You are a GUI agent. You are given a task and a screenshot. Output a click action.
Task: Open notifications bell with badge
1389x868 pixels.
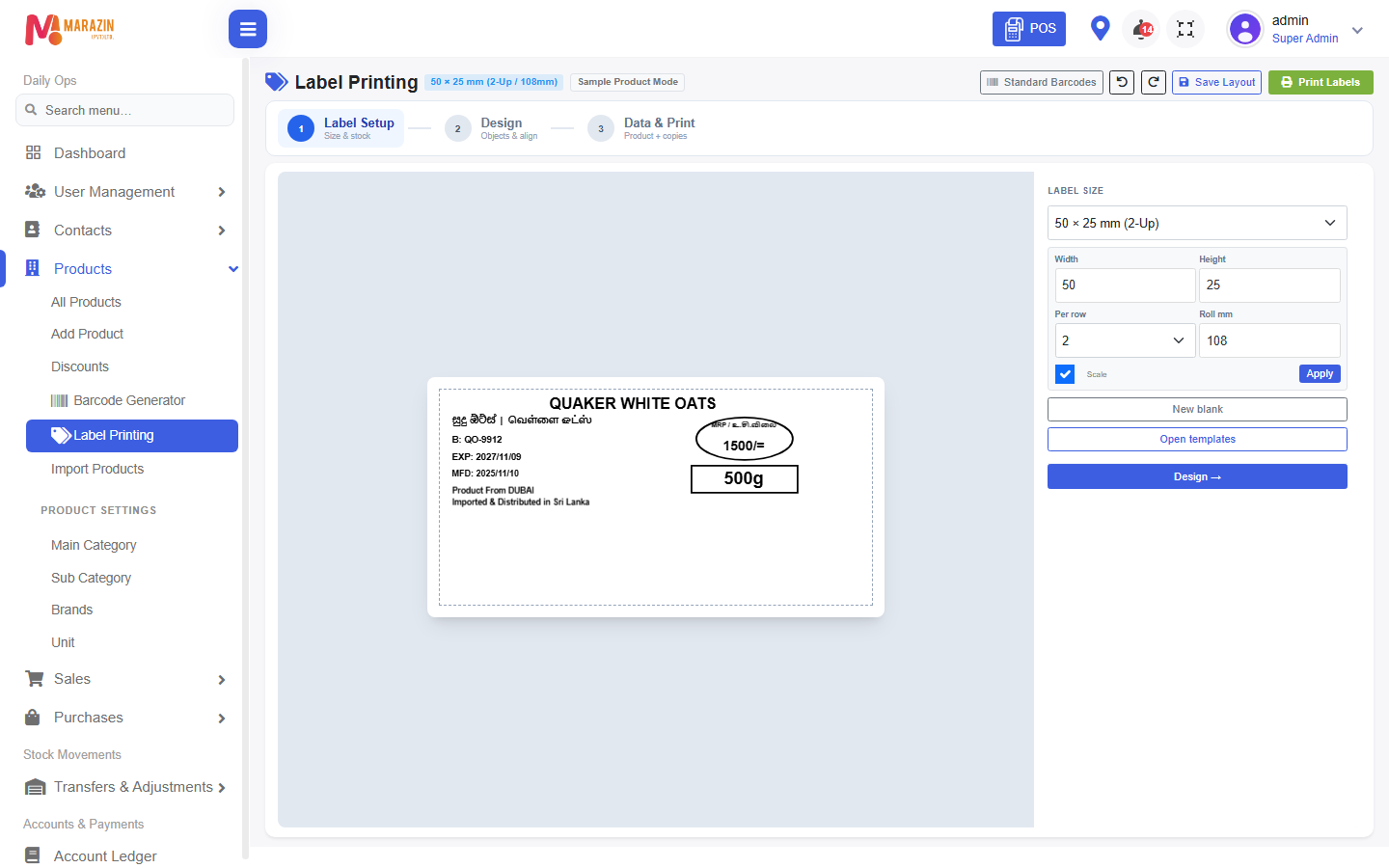point(1142,29)
